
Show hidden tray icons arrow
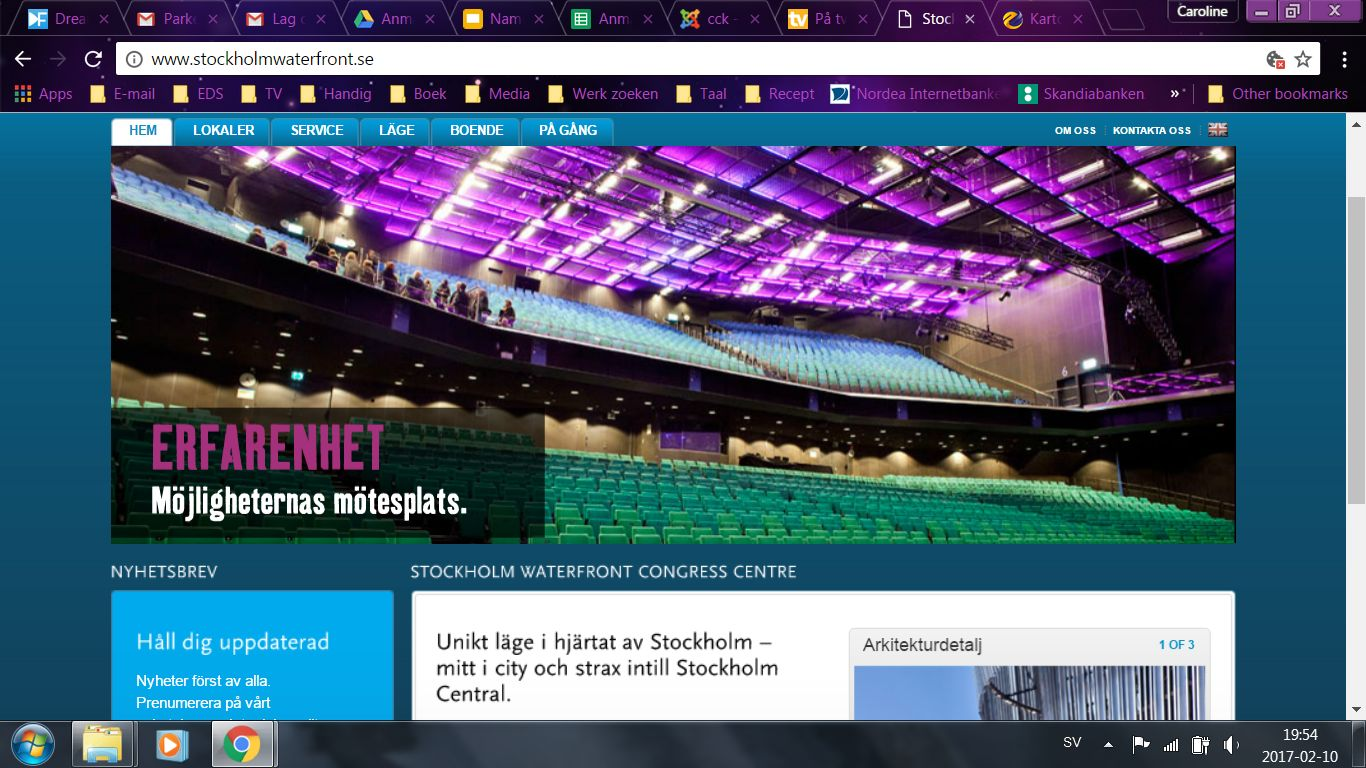pos(1108,744)
